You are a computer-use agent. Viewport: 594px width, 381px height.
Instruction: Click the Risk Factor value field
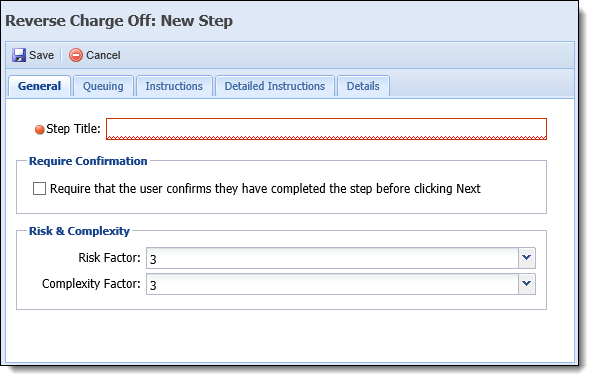click(x=332, y=258)
